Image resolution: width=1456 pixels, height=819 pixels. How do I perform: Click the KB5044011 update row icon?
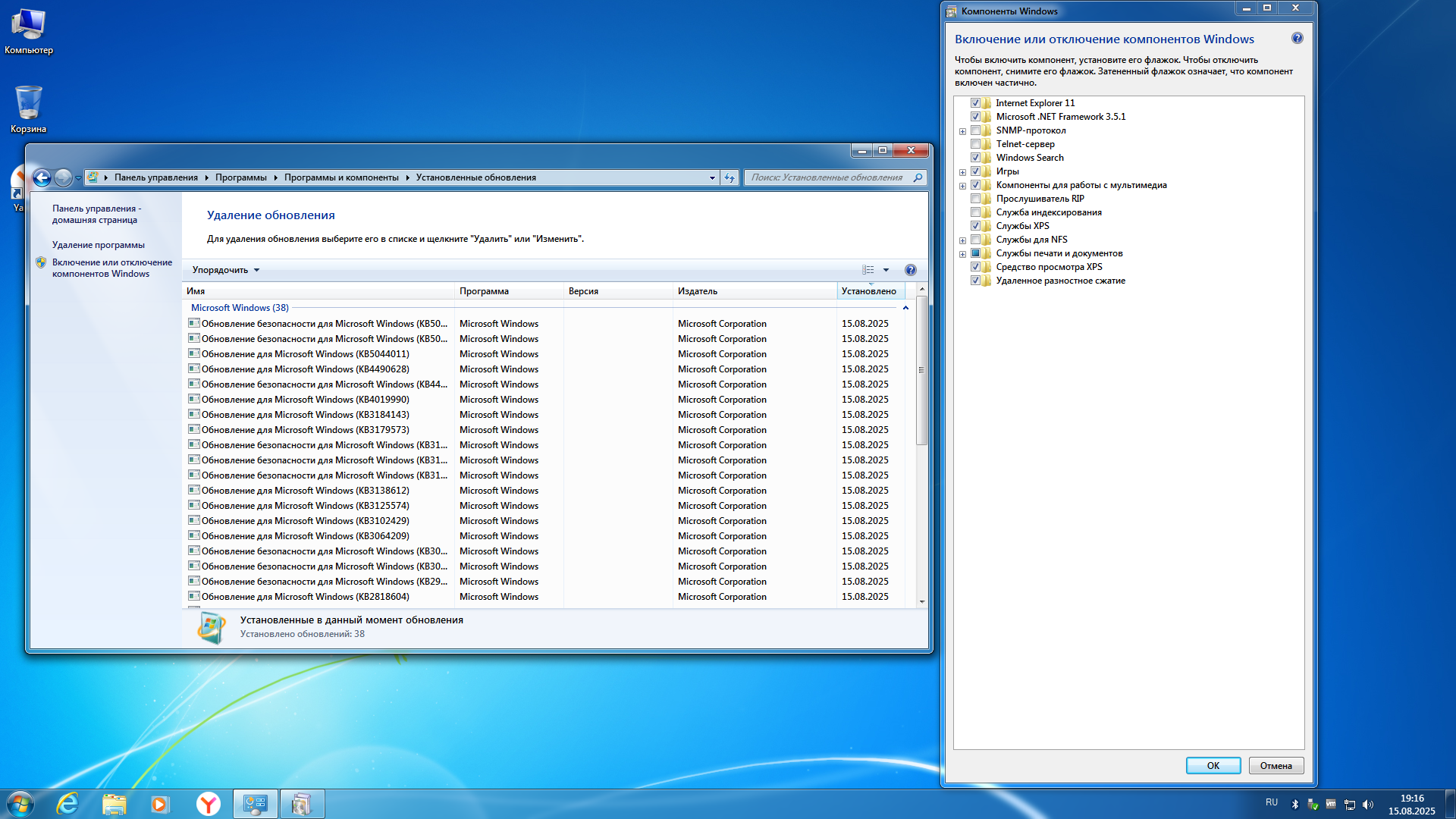coord(194,353)
